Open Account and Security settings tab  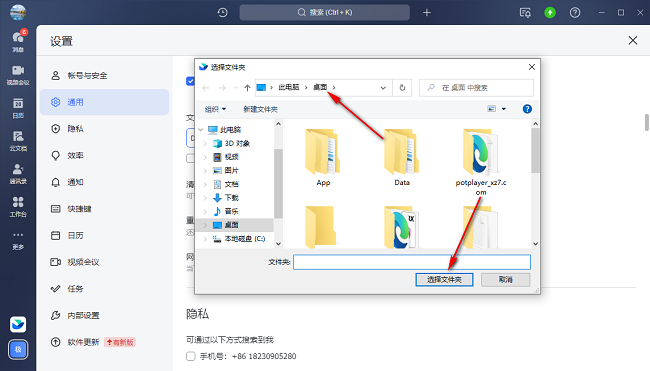pyautogui.click(x=104, y=75)
